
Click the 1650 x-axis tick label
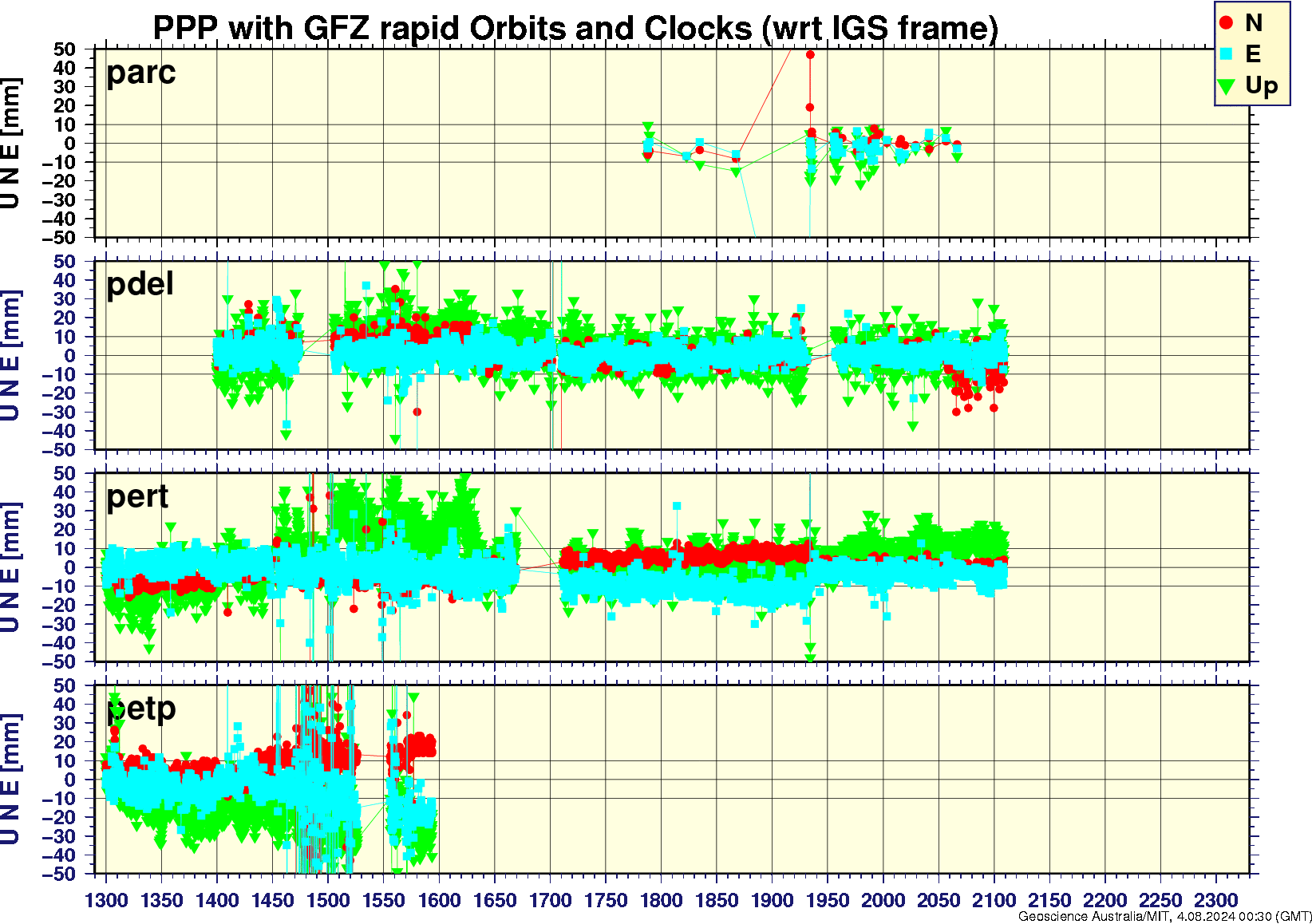495,900
